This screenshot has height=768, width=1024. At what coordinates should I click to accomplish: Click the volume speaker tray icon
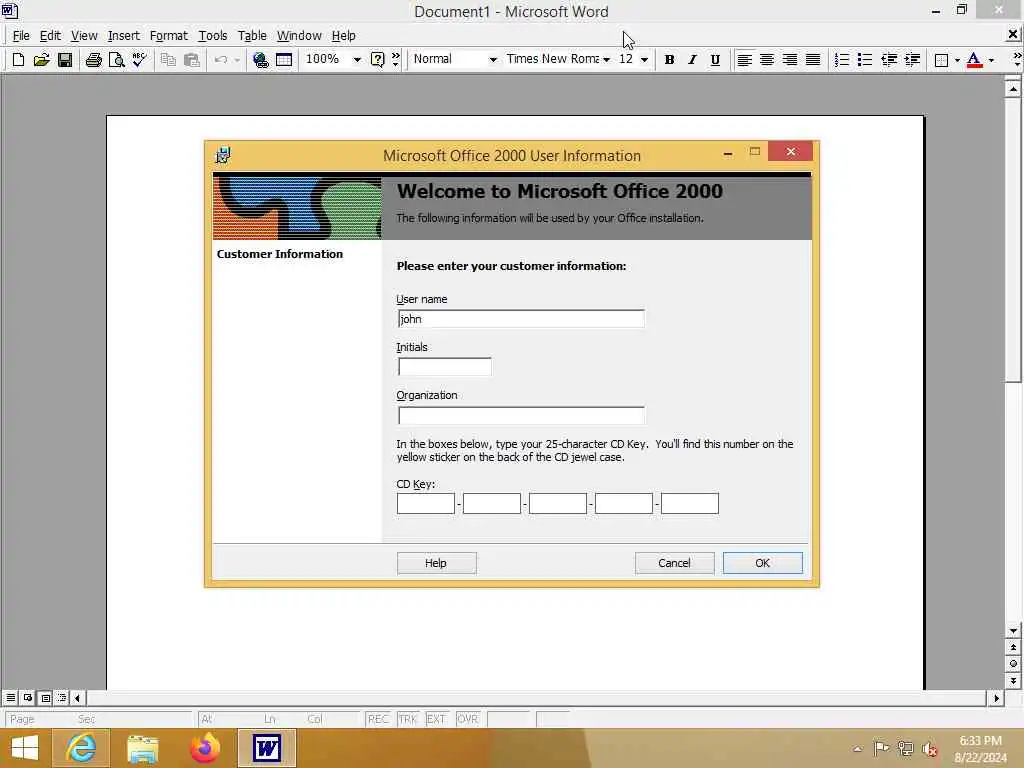pyautogui.click(x=929, y=749)
